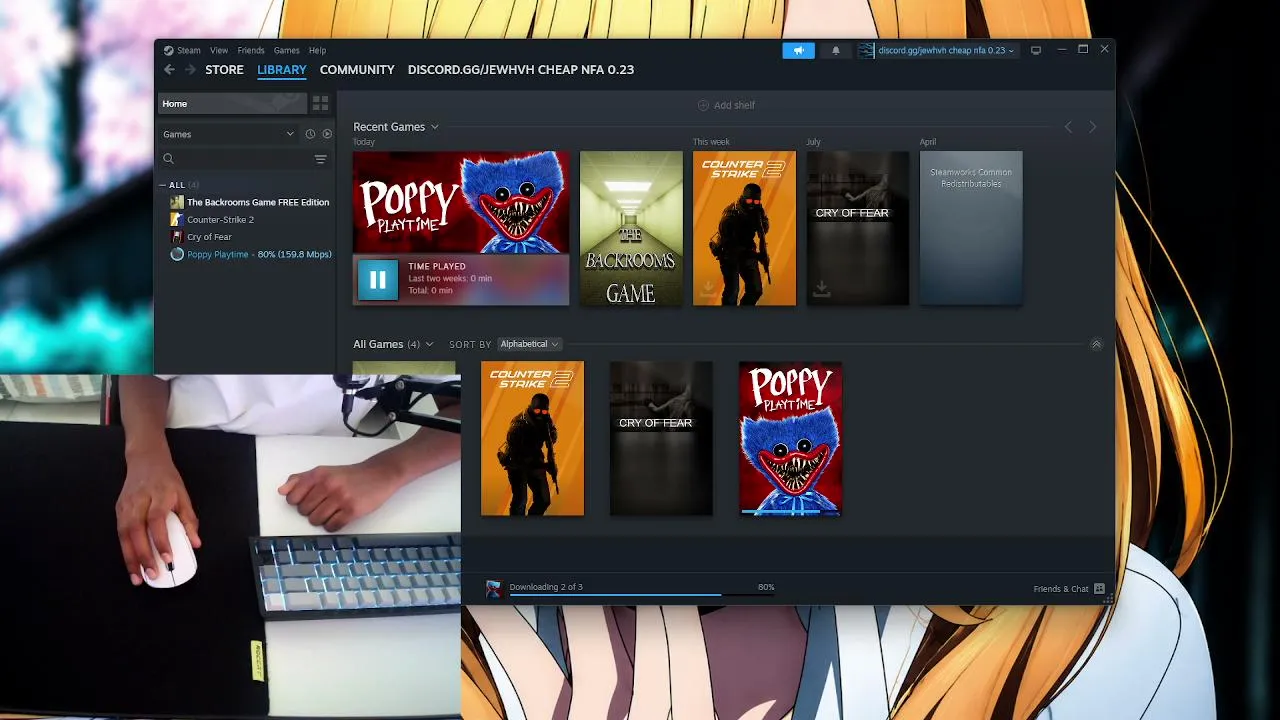The height and width of the screenshot is (720, 1280).
Task: Toggle the ready-to-play filter
Action: [x=327, y=134]
